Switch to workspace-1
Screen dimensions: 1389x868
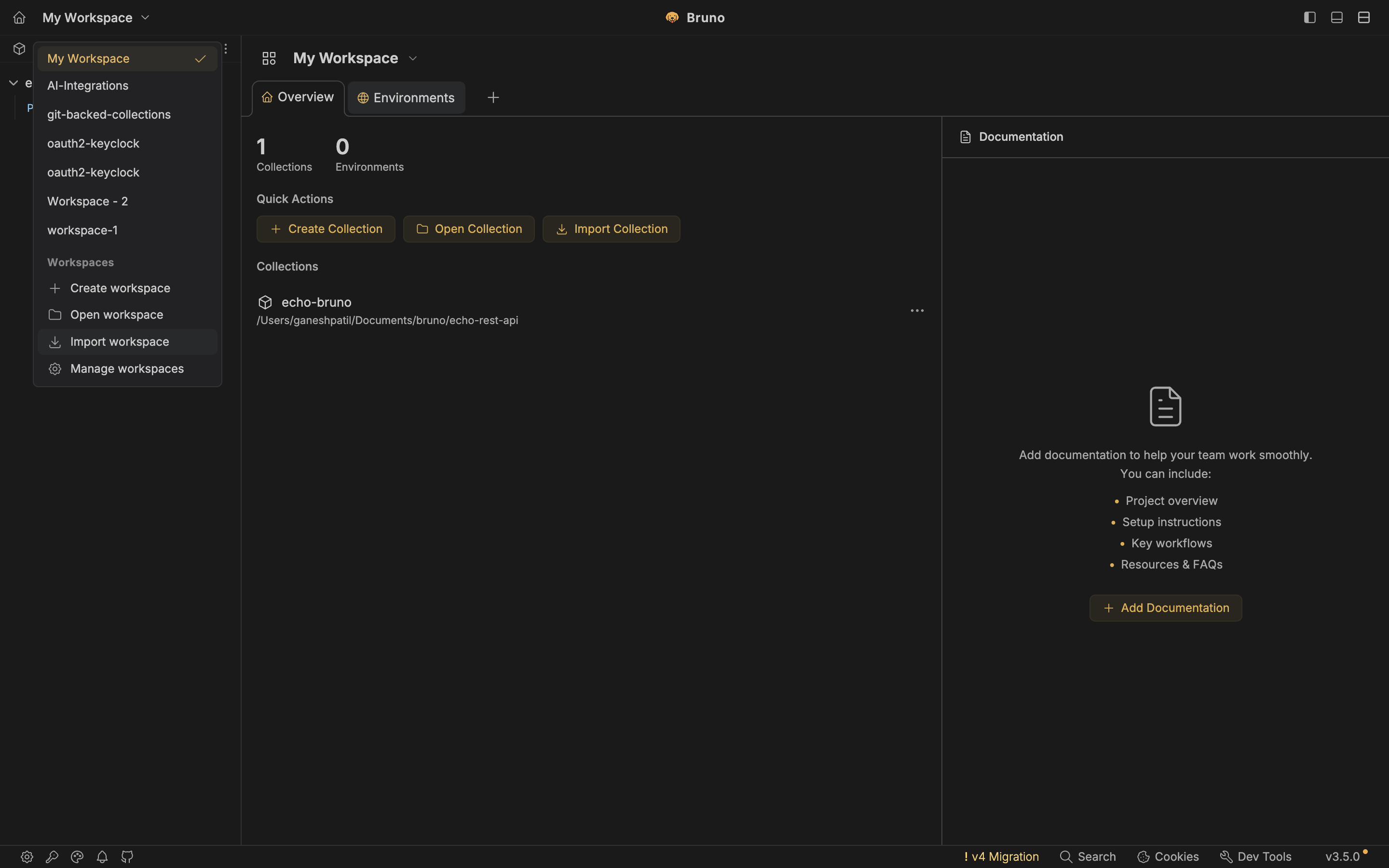[x=127, y=230]
